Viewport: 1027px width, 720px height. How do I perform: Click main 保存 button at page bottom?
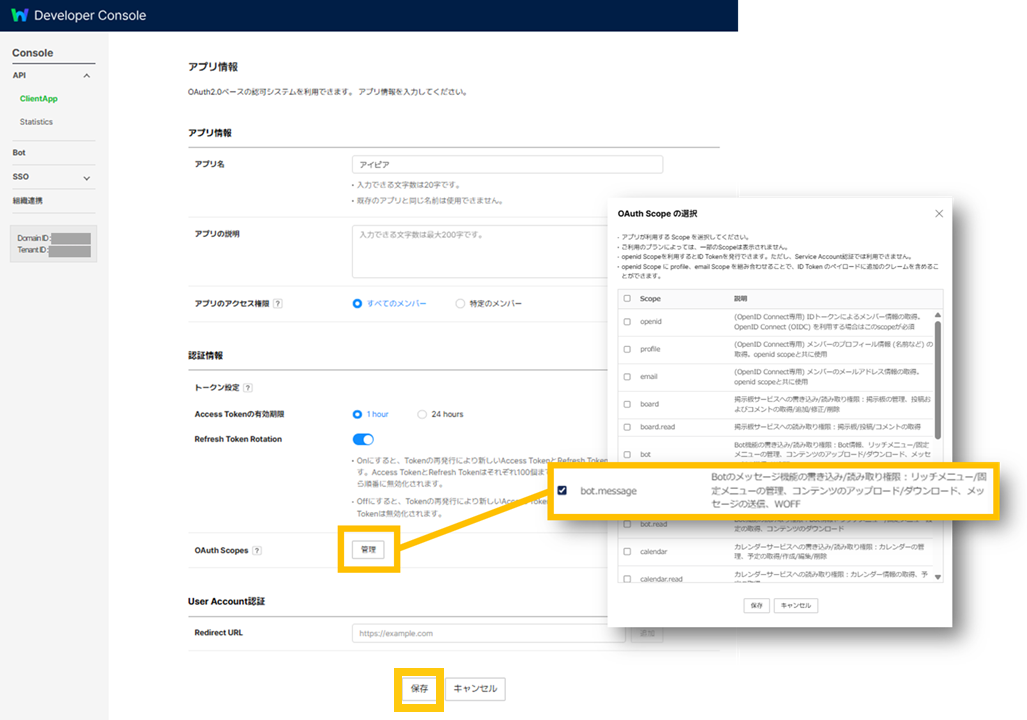point(419,689)
